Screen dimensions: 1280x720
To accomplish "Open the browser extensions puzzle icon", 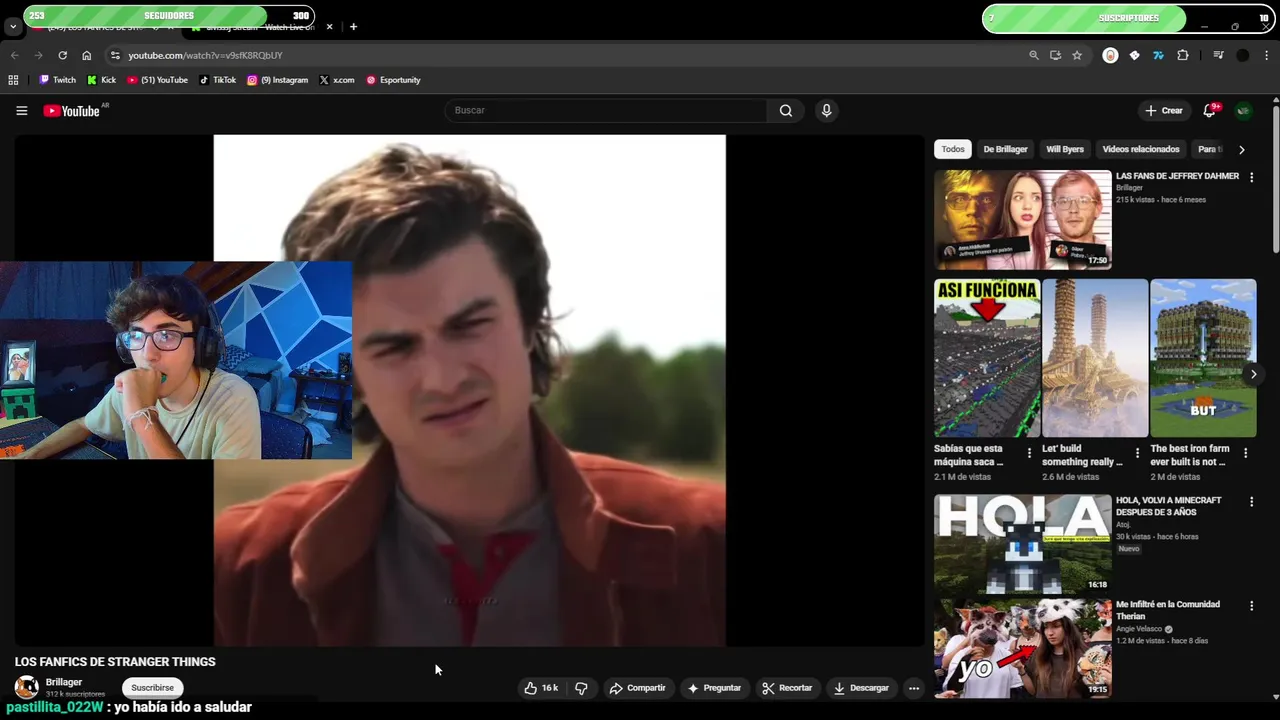I will point(1183,55).
